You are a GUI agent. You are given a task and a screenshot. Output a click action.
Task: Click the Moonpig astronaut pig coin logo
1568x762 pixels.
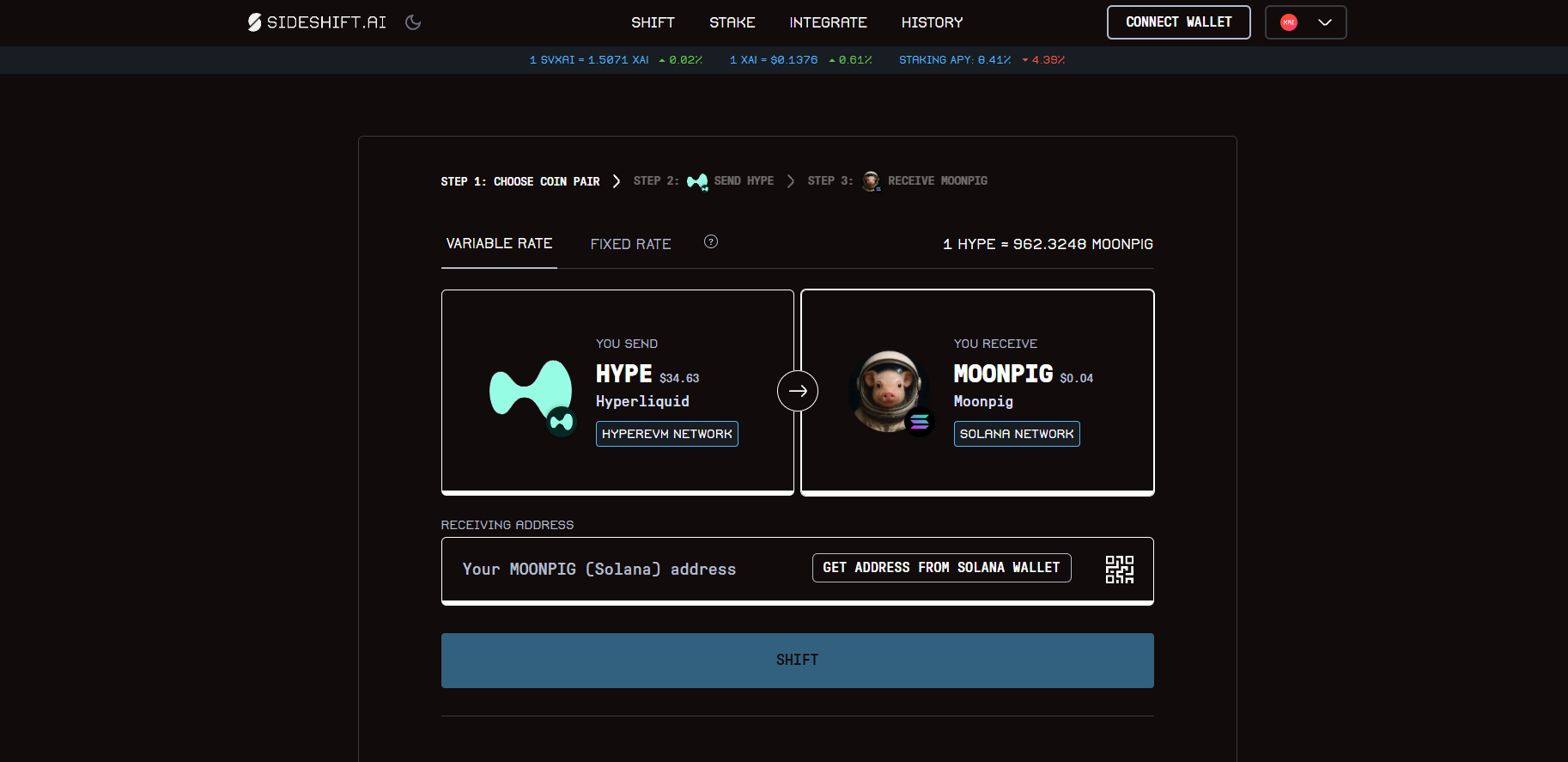pyautogui.click(x=888, y=391)
